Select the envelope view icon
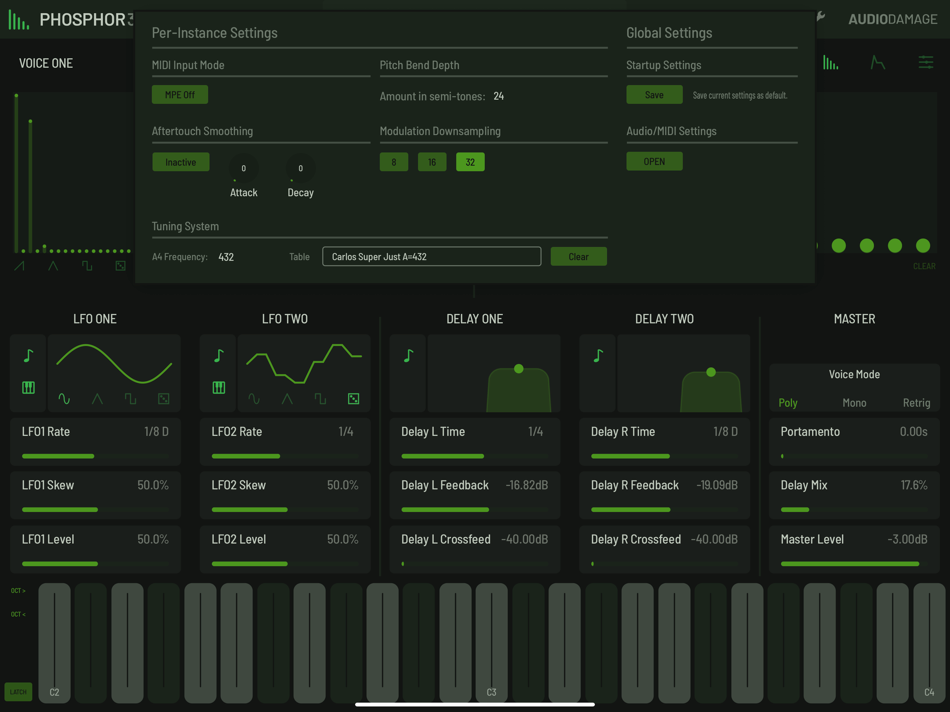The image size is (950, 712). [876, 62]
